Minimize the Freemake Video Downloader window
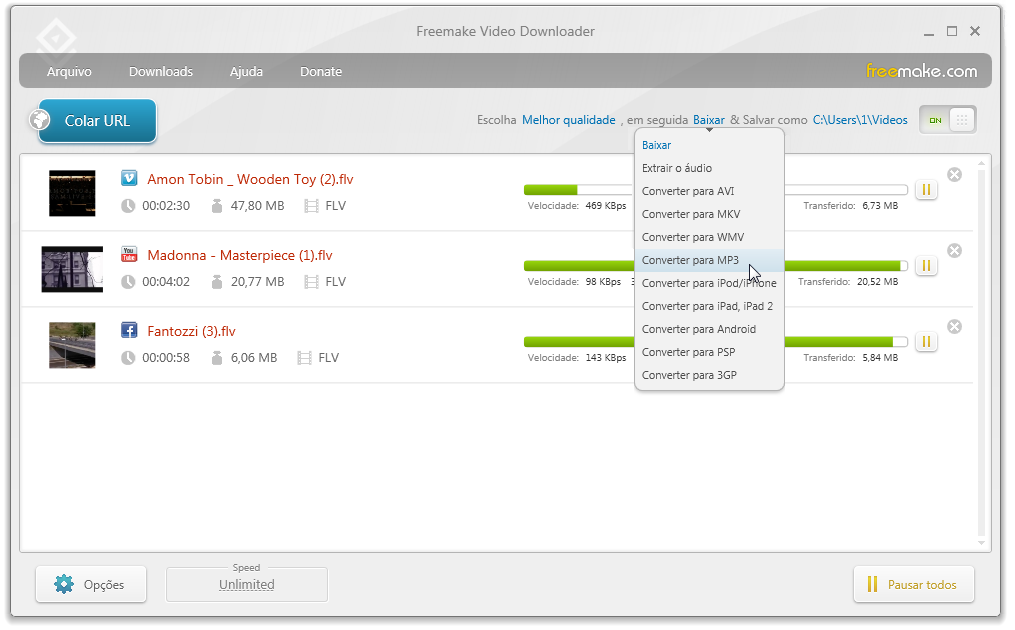 pyautogui.click(x=929, y=32)
